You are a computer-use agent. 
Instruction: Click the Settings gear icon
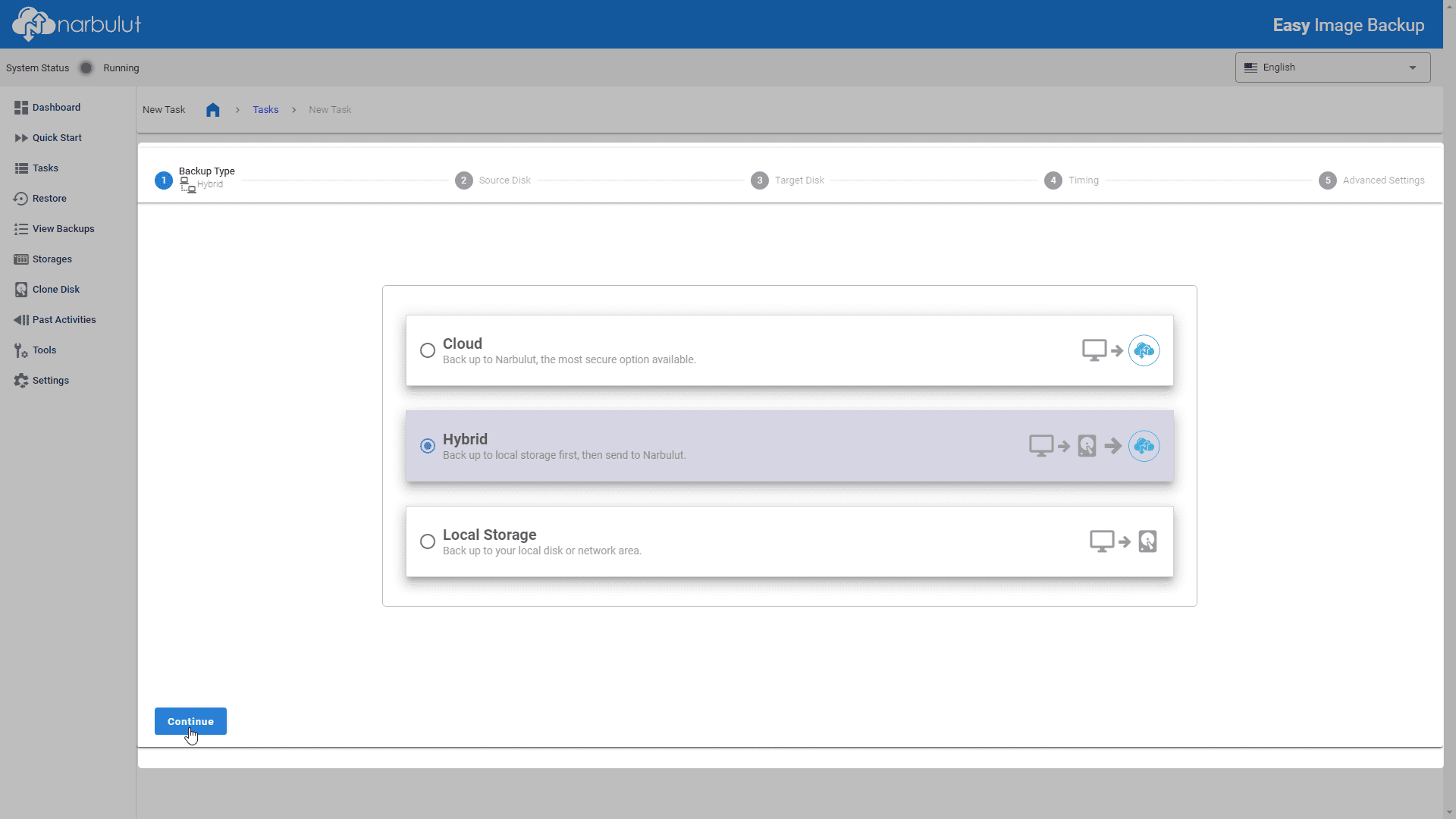[x=21, y=381]
